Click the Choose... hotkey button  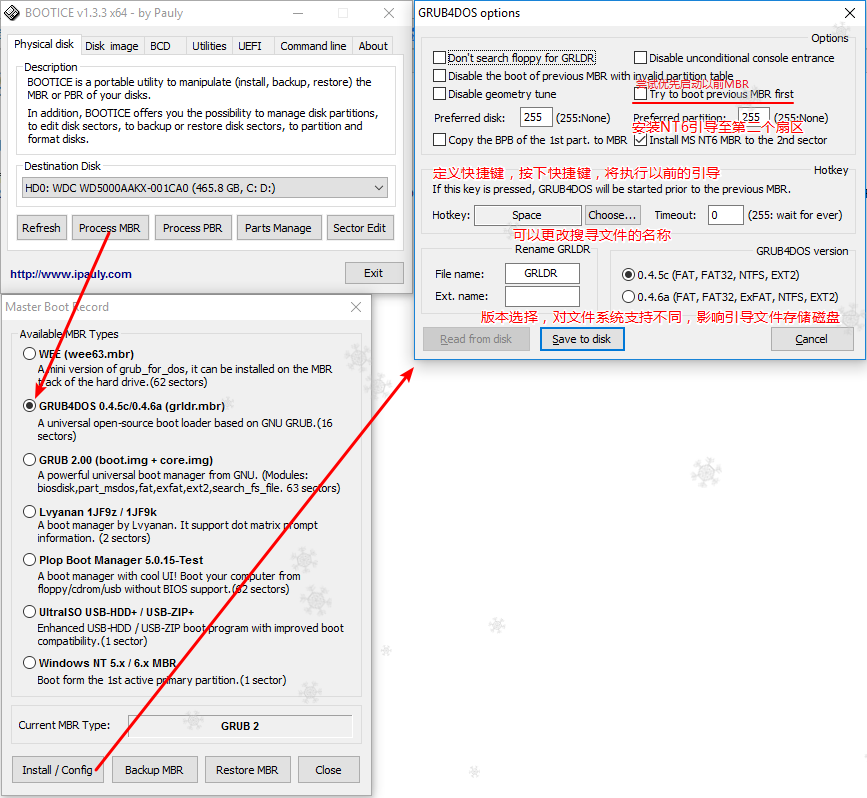pos(613,215)
